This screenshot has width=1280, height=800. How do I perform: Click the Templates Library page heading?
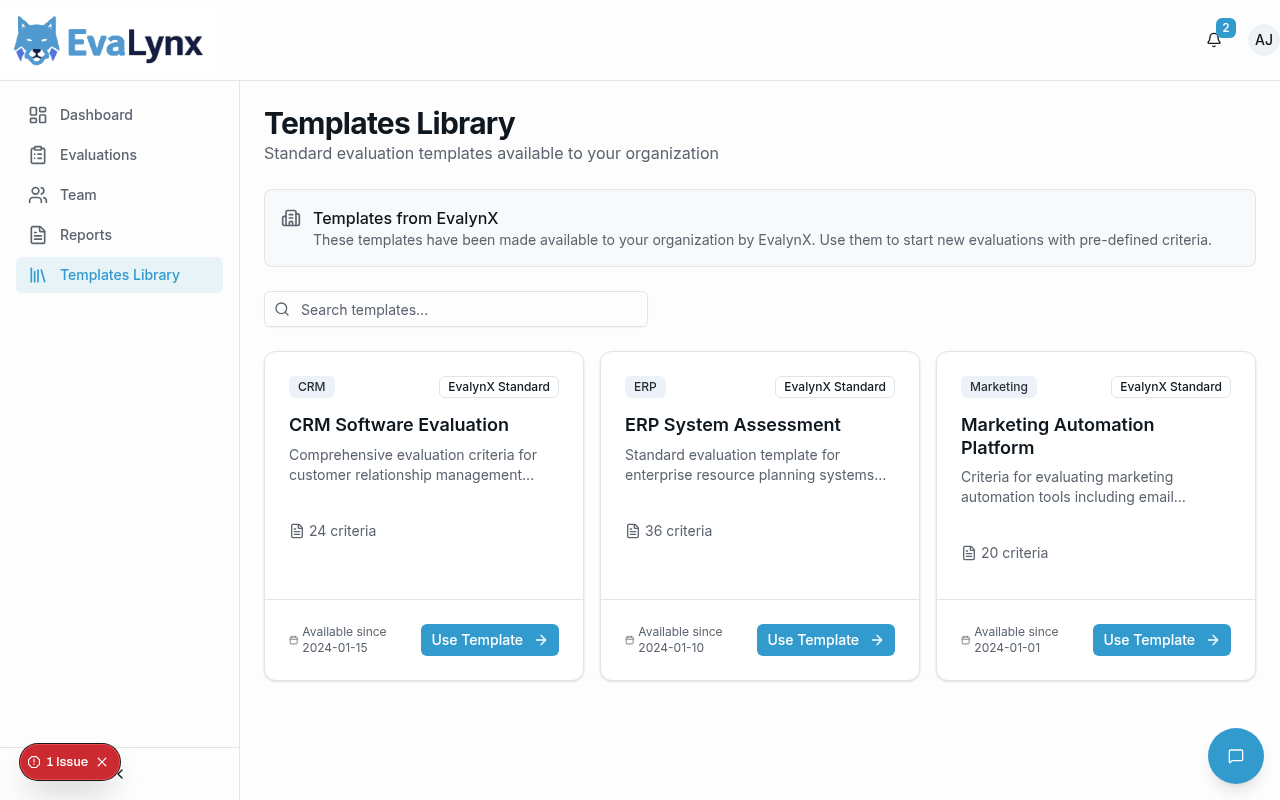[390, 123]
